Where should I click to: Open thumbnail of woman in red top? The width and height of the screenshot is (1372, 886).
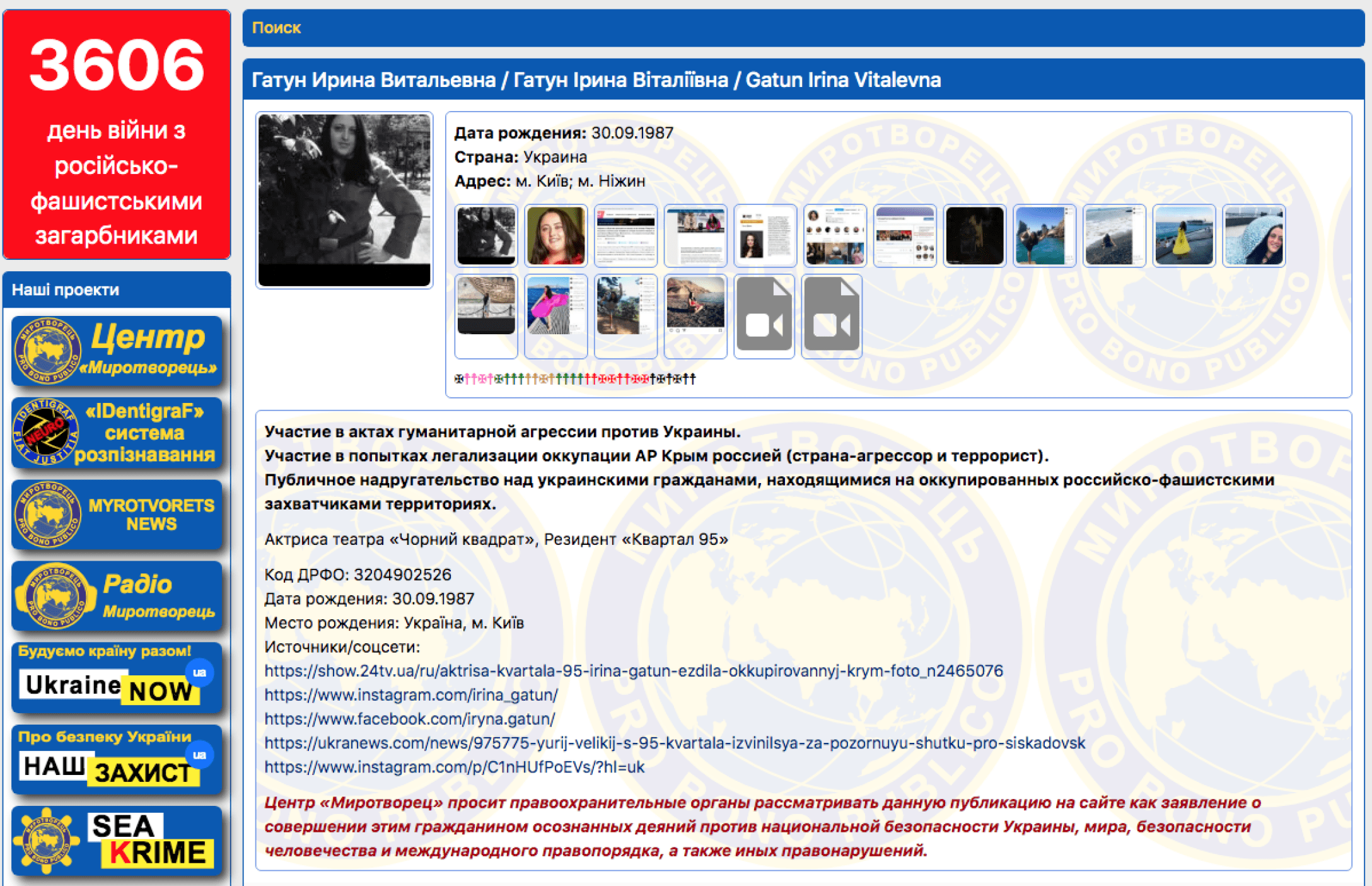pos(555,235)
